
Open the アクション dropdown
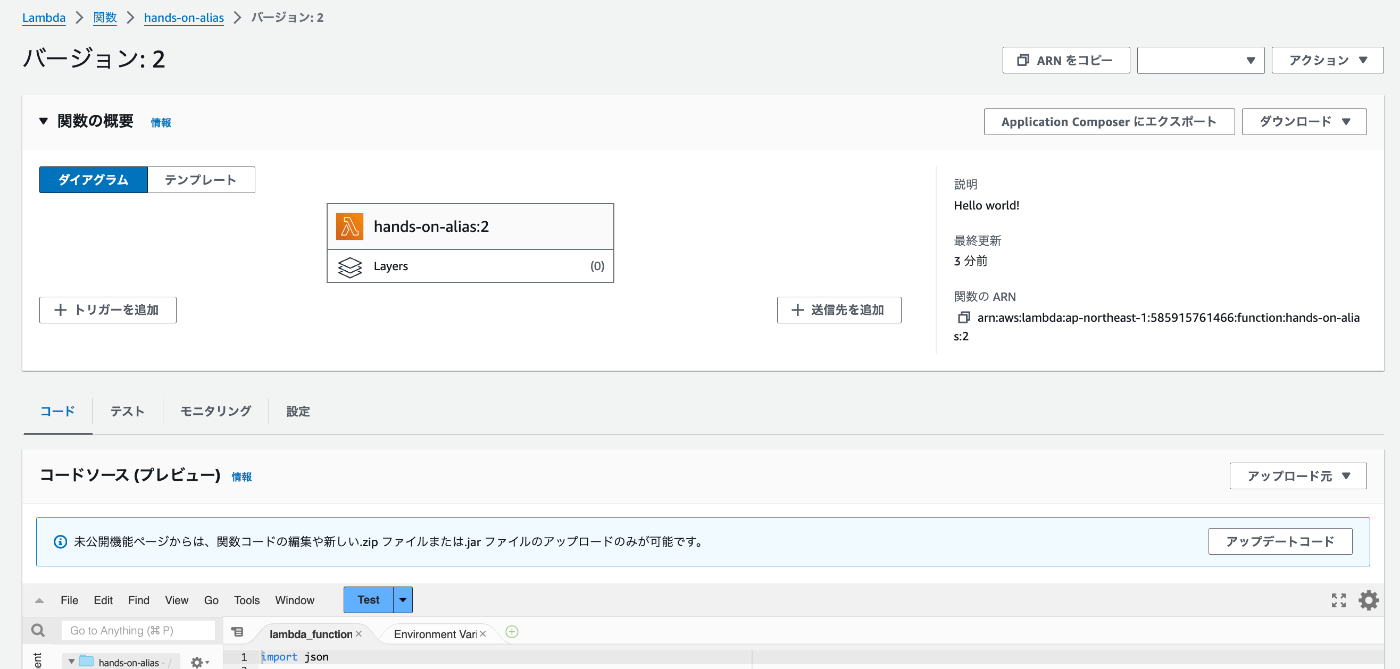pyautogui.click(x=1327, y=60)
